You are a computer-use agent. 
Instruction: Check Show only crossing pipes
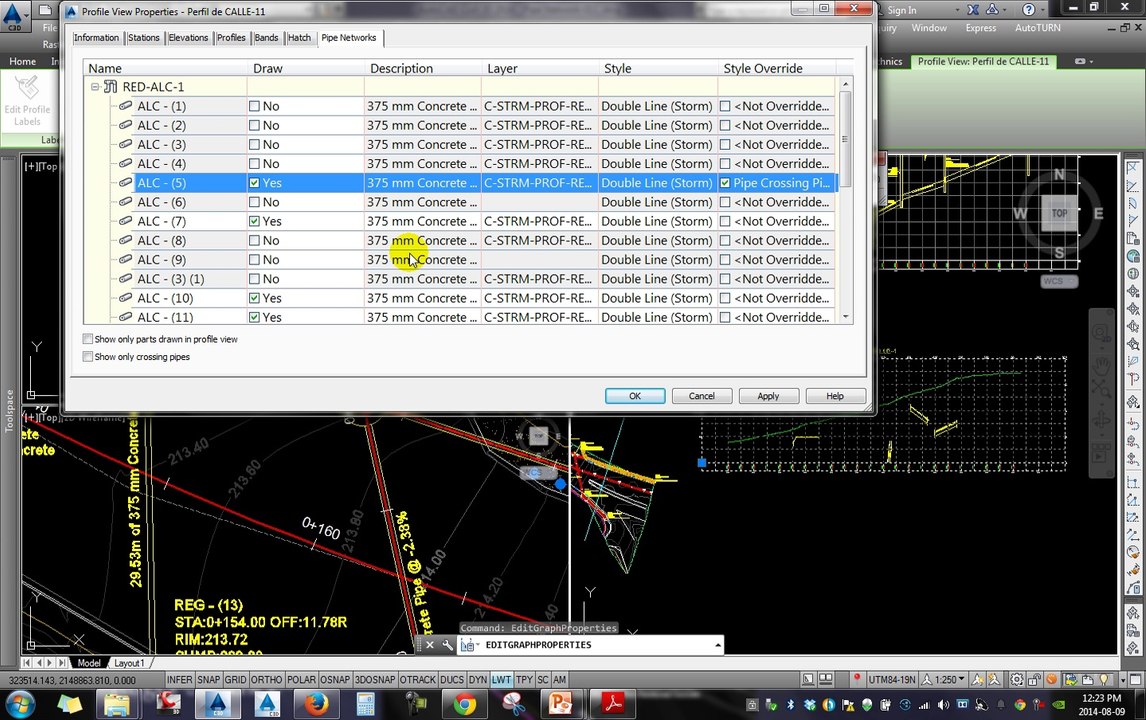pyautogui.click(x=88, y=357)
